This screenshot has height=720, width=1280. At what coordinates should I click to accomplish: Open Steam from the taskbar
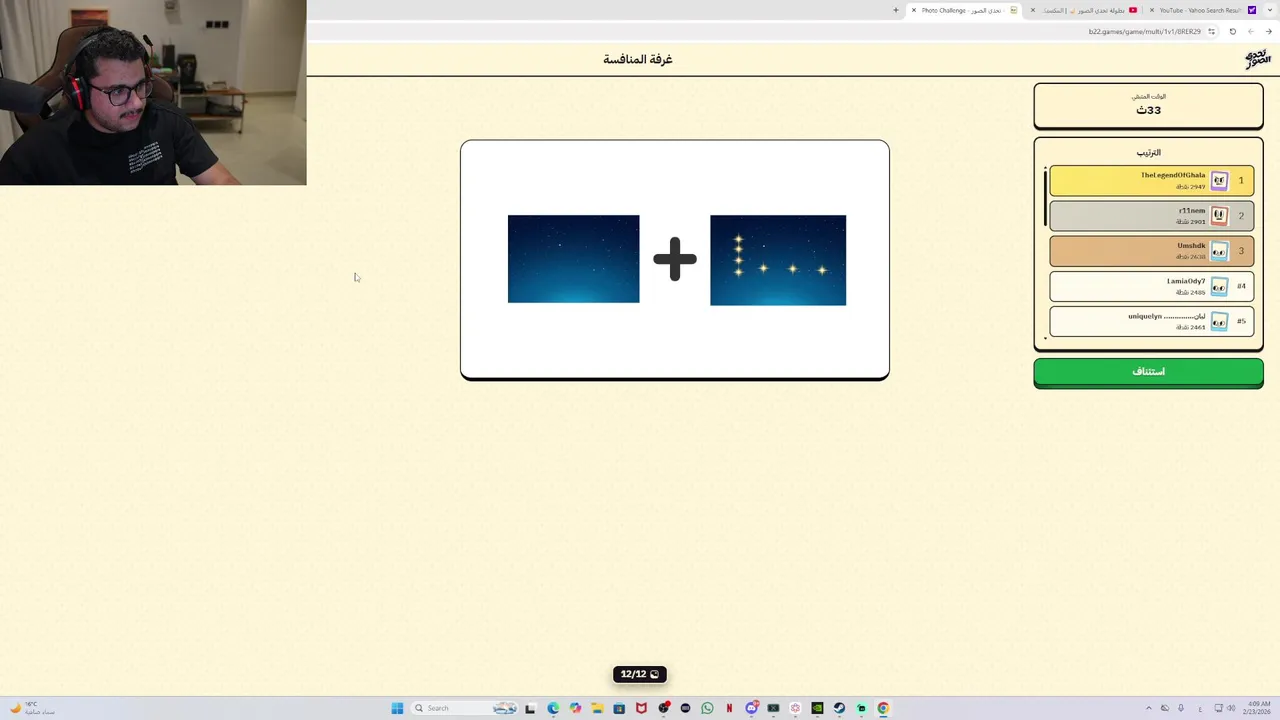(x=839, y=708)
